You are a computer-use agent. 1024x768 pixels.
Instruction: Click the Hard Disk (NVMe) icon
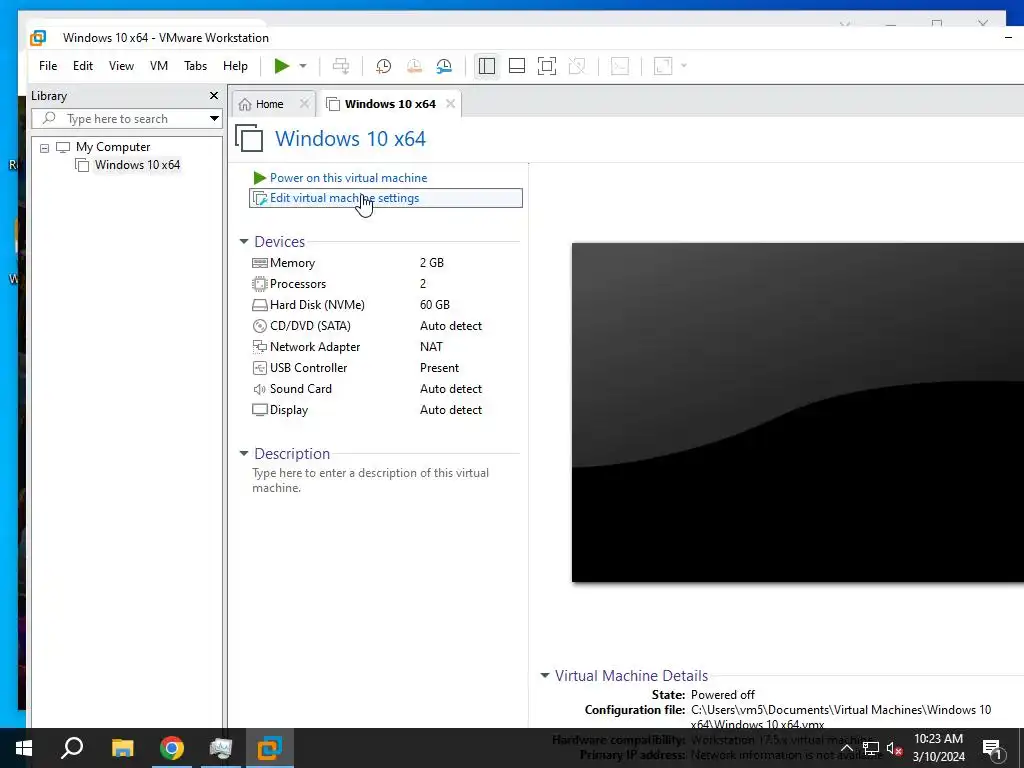[x=259, y=305]
